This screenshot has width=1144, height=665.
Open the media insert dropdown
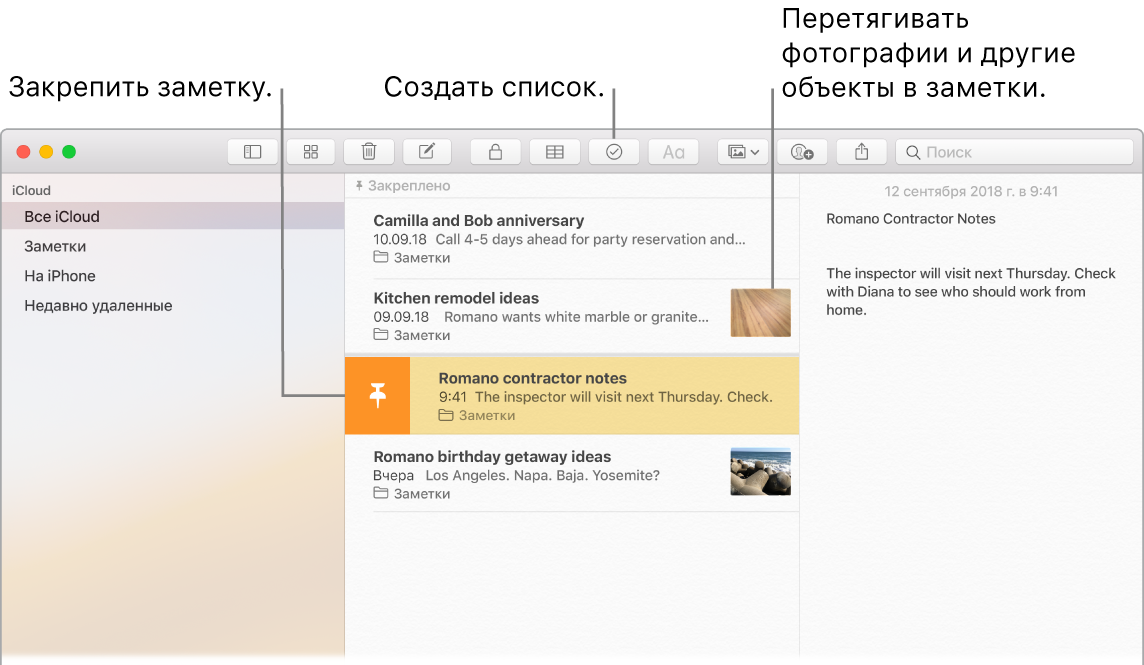pyautogui.click(x=742, y=151)
